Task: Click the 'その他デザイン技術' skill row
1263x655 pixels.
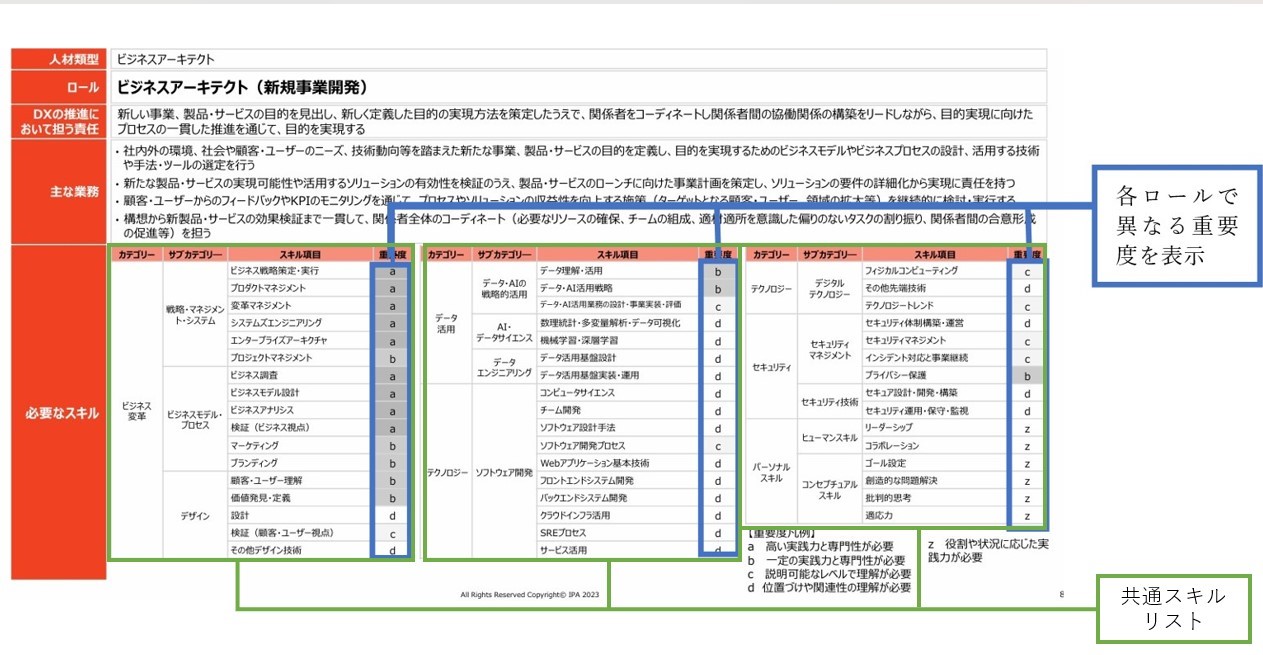Action: pyautogui.click(x=266, y=550)
